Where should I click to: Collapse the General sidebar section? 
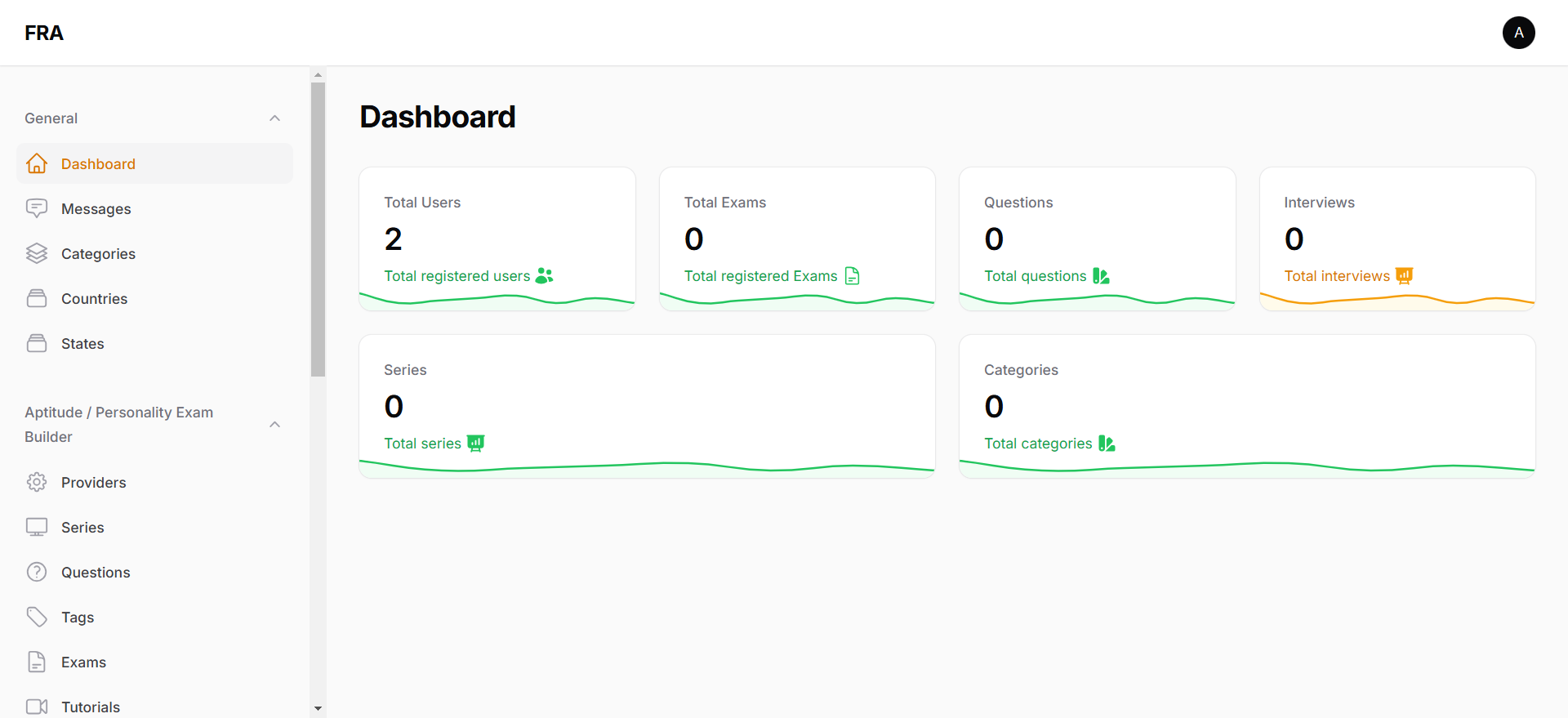point(274,118)
